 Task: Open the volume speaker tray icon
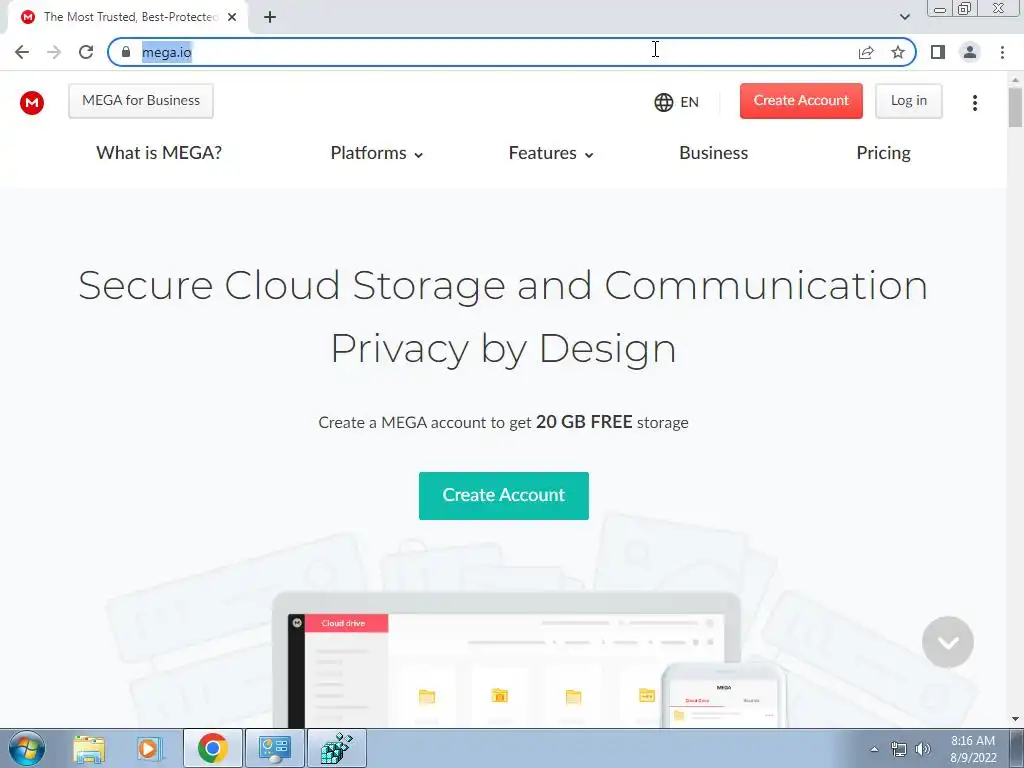click(923, 749)
